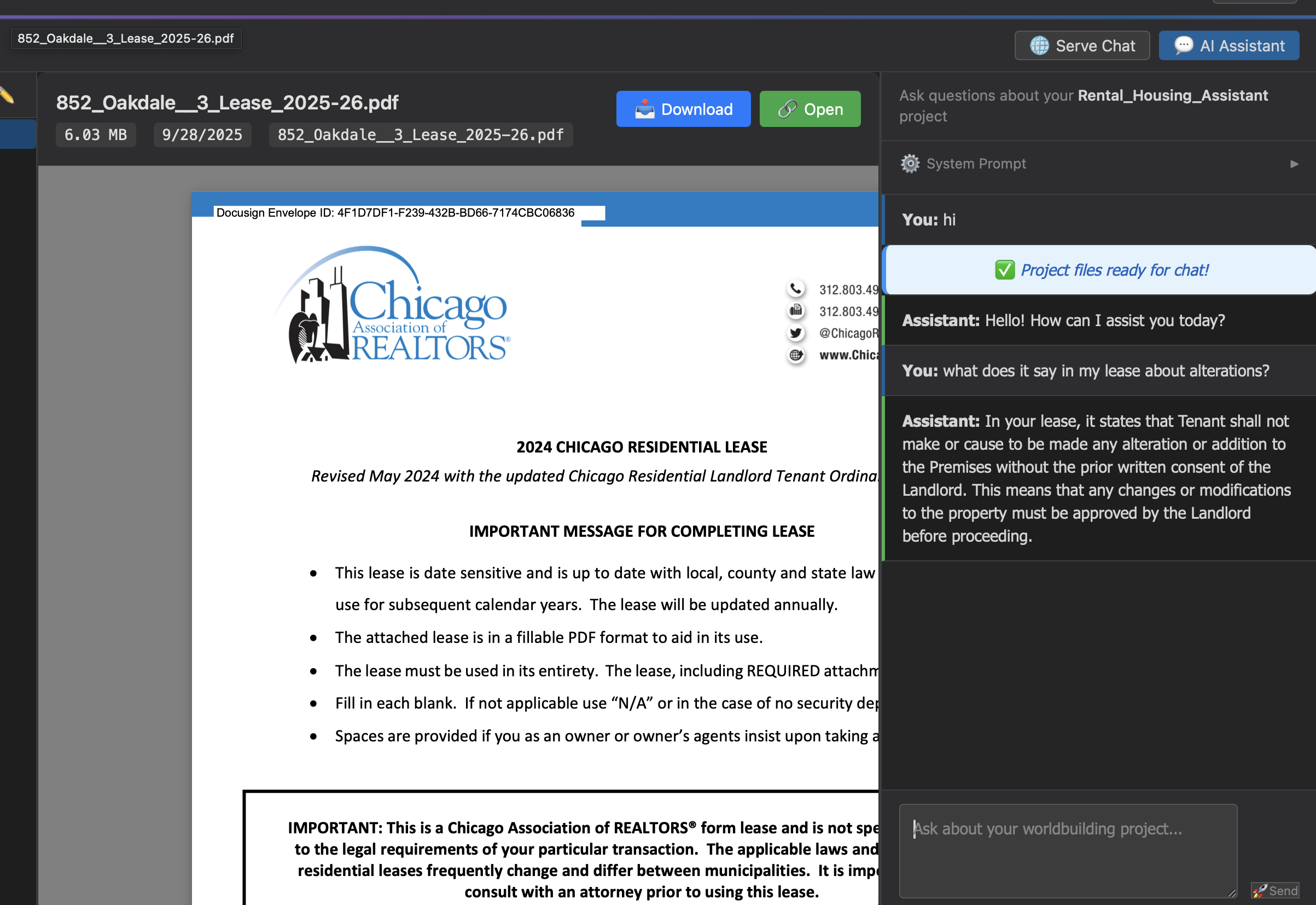Click the green checkmark in the ready banner
The image size is (1316, 905).
pos(1004,270)
